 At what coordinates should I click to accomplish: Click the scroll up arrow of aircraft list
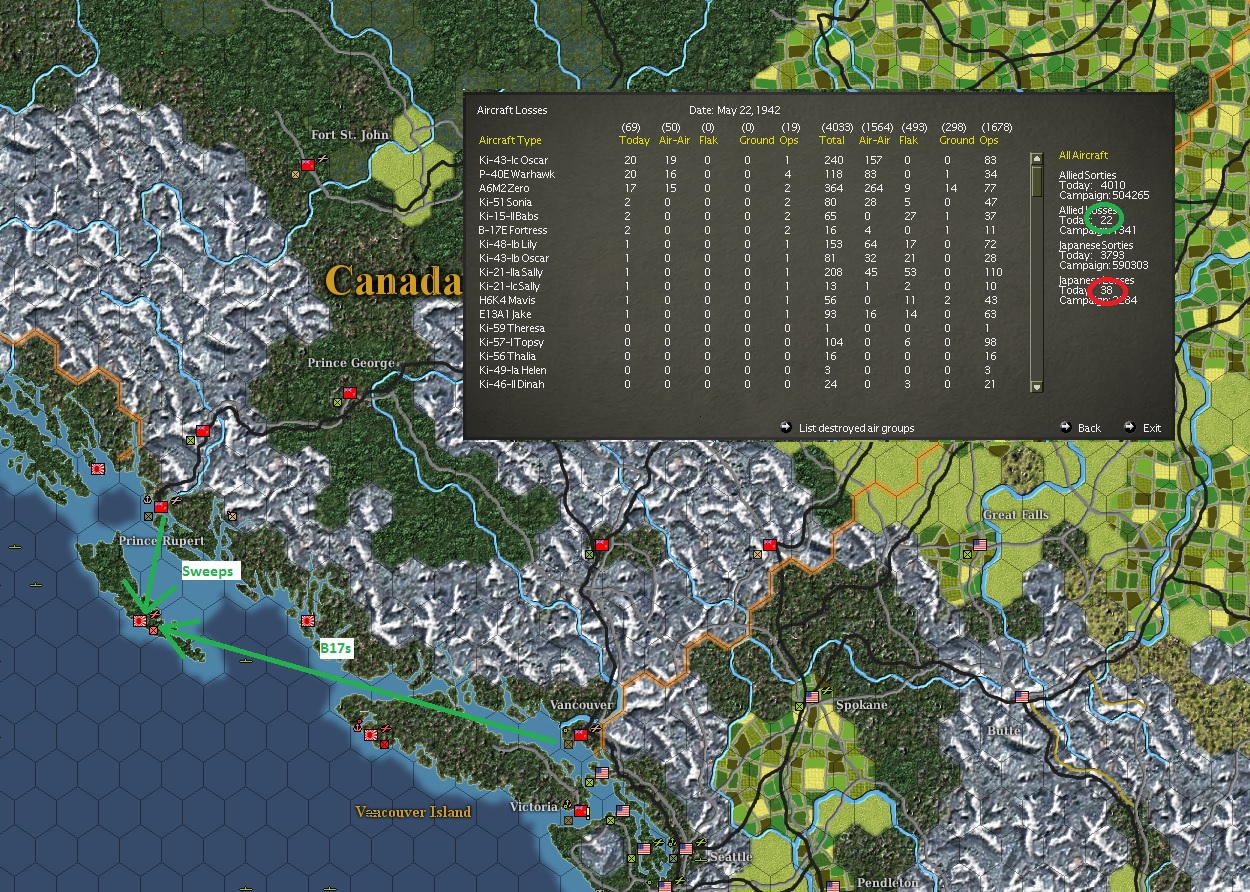click(x=1036, y=158)
